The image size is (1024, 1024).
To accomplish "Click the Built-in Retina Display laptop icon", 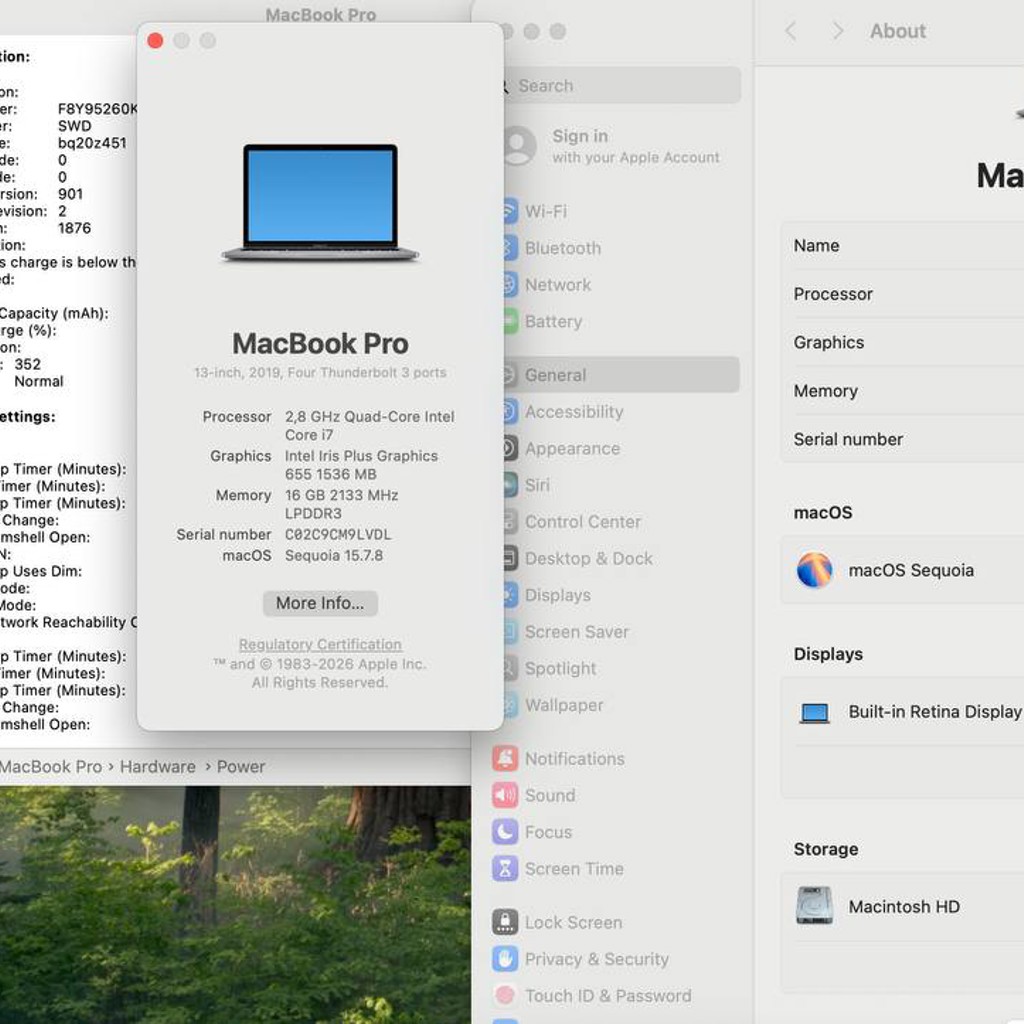I will point(814,712).
